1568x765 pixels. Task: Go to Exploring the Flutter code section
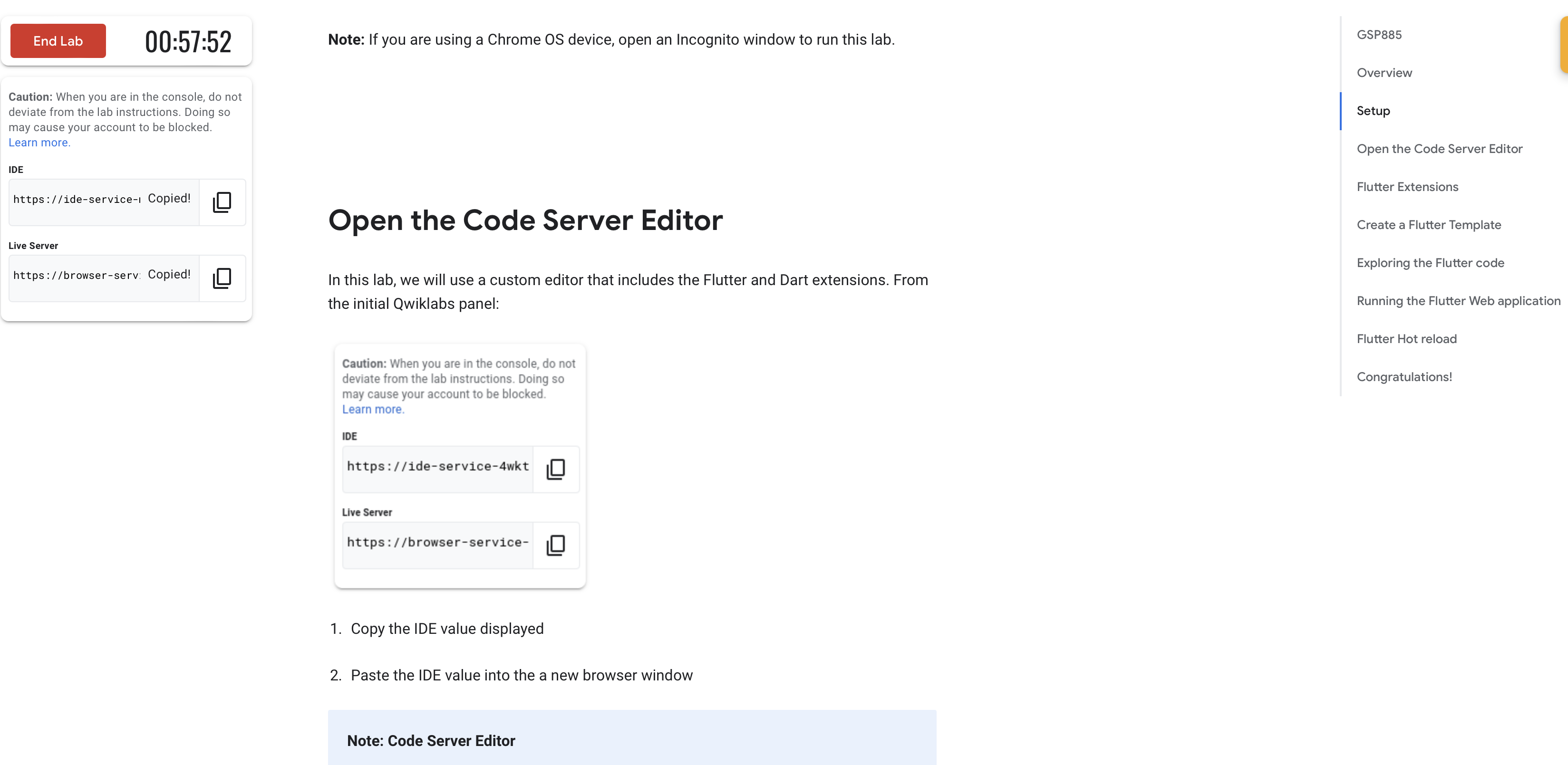point(1430,263)
